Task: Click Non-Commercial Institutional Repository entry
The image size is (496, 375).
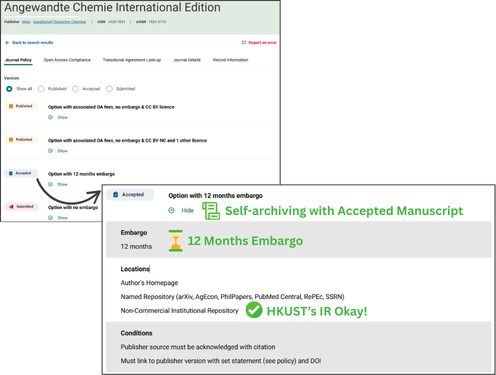Action: (179, 311)
